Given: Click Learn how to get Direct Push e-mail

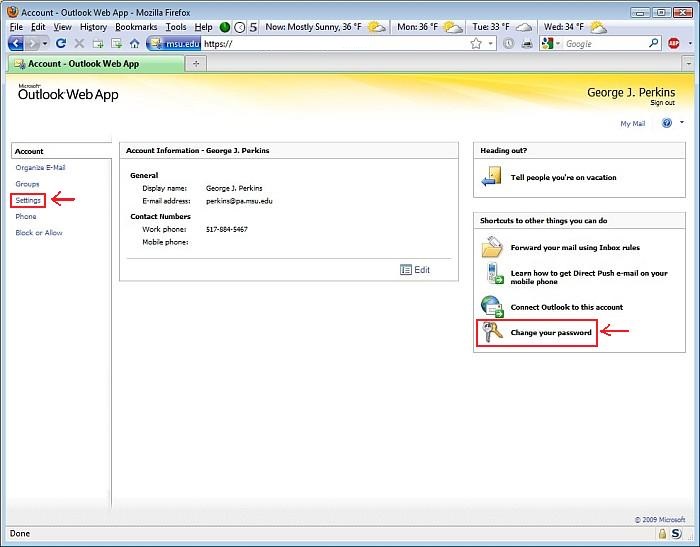Looking at the screenshot, I should point(589,277).
